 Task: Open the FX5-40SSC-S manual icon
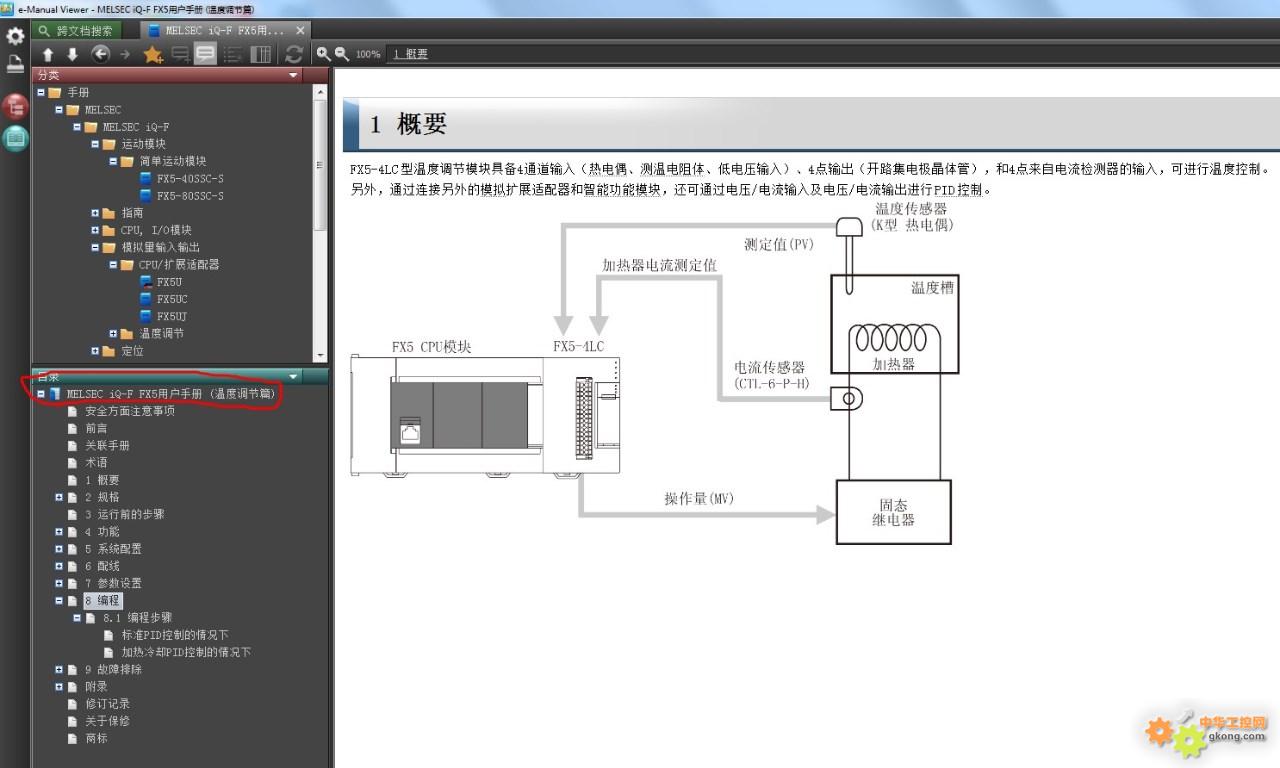[x=146, y=178]
